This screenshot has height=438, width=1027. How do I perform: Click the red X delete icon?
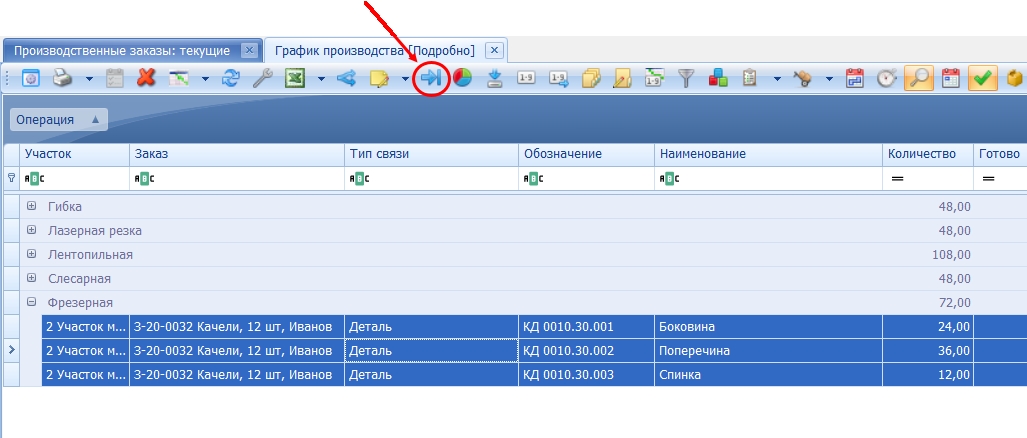click(146, 79)
